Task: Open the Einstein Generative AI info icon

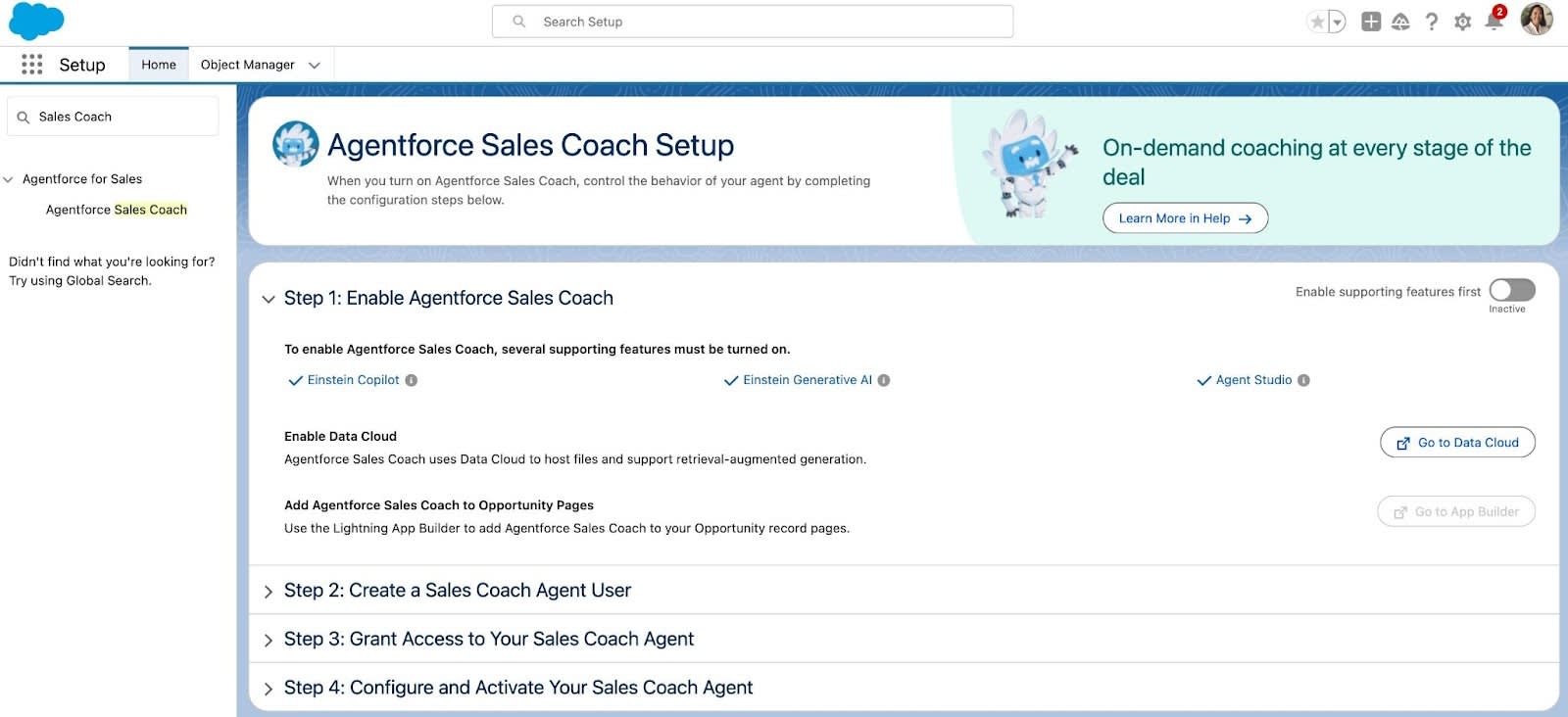Action: pos(884,380)
